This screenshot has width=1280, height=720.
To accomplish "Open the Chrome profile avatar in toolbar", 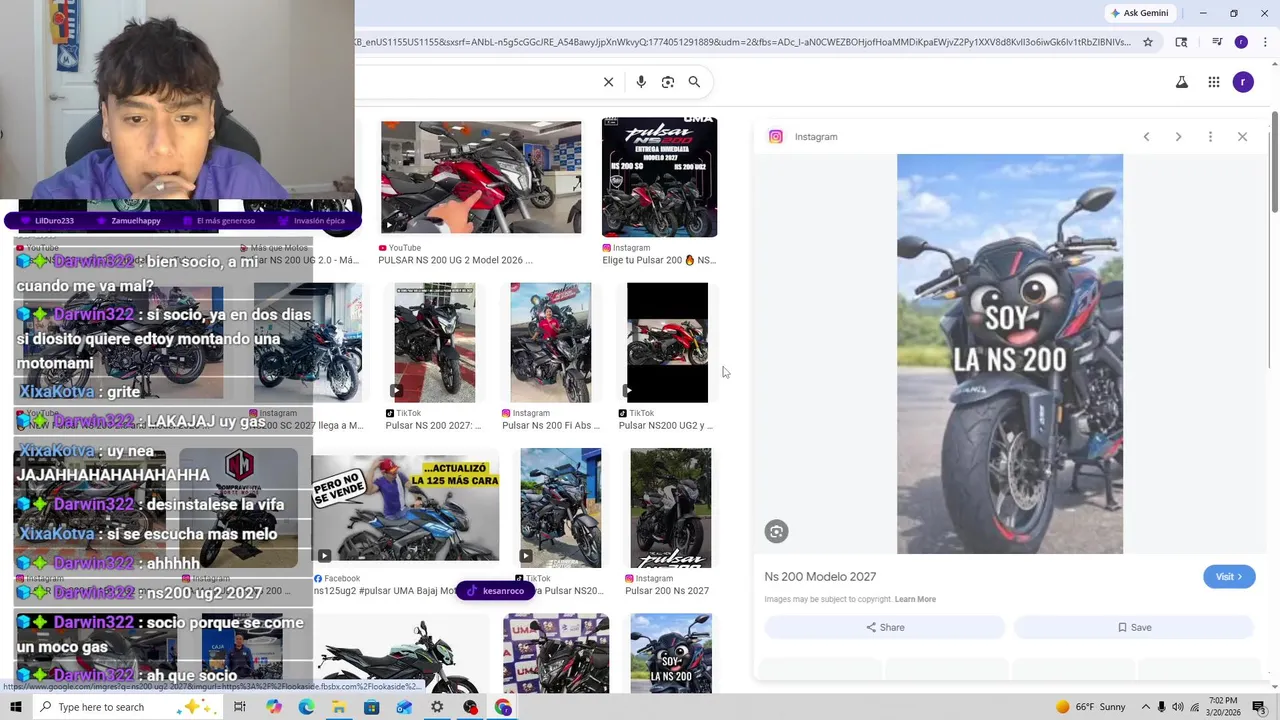I will coord(1241,42).
